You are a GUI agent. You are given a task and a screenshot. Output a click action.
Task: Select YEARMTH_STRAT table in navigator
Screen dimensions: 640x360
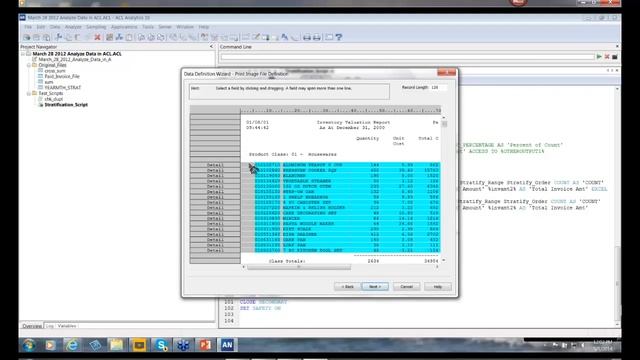(x=62, y=88)
